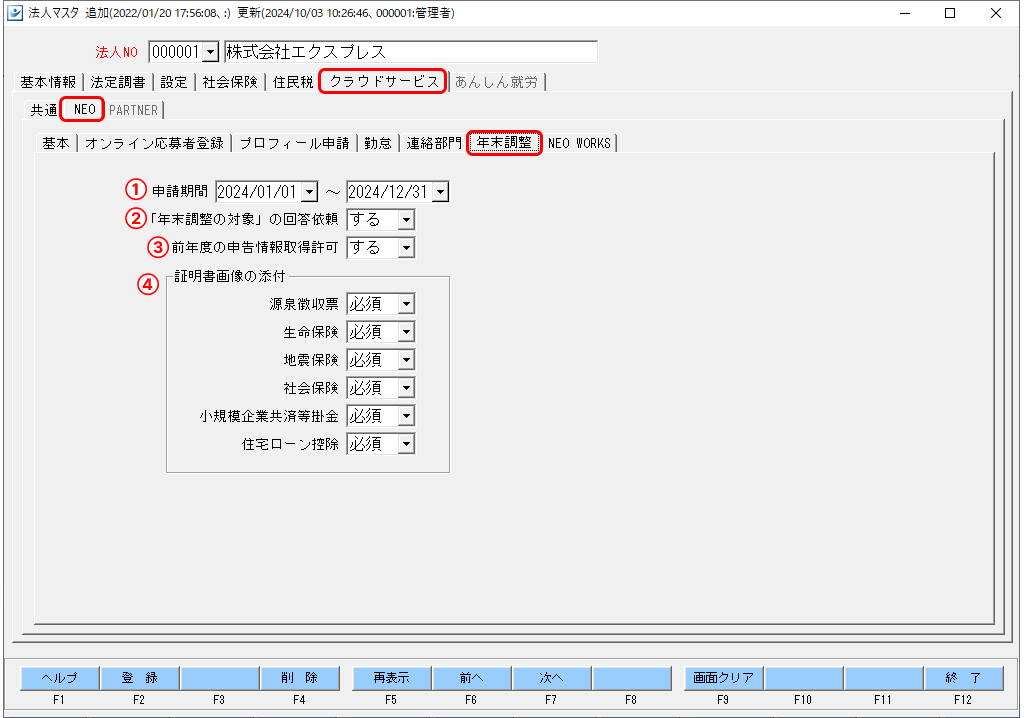Click the 法人NO label
This screenshot has height=718, width=1024.
[116, 52]
